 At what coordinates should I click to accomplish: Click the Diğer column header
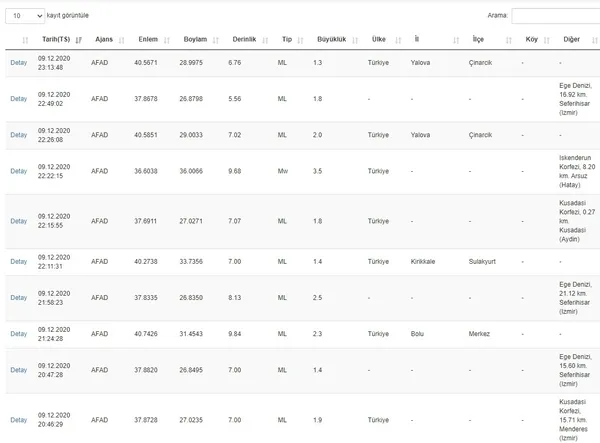(571, 39)
